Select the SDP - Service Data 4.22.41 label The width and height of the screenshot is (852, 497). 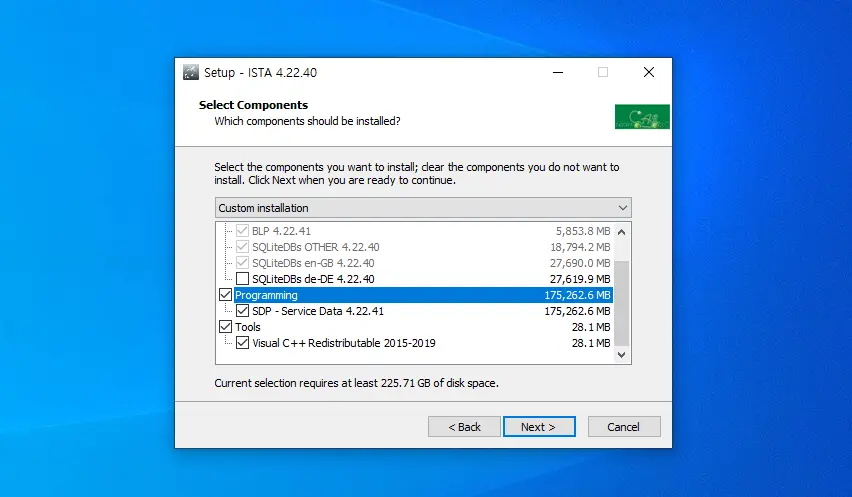318,311
